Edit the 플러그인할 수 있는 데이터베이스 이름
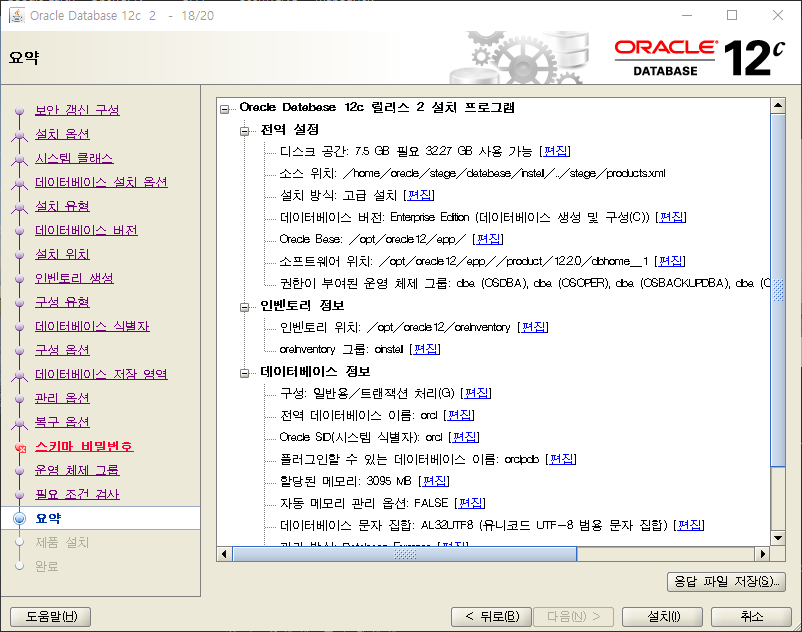Viewport: 802px width, 632px height. 561,459
